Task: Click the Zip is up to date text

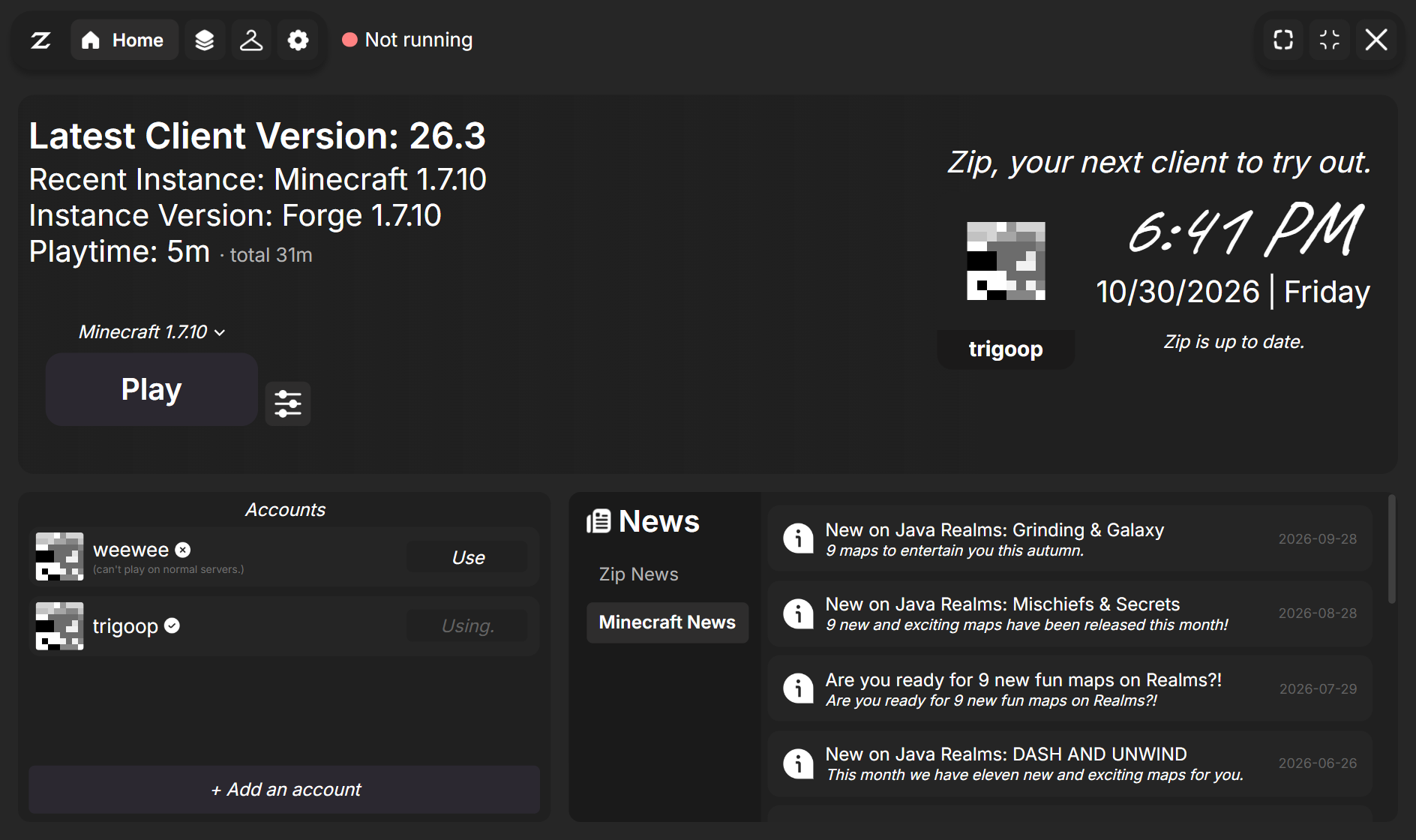Action: pyautogui.click(x=1234, y=342)
